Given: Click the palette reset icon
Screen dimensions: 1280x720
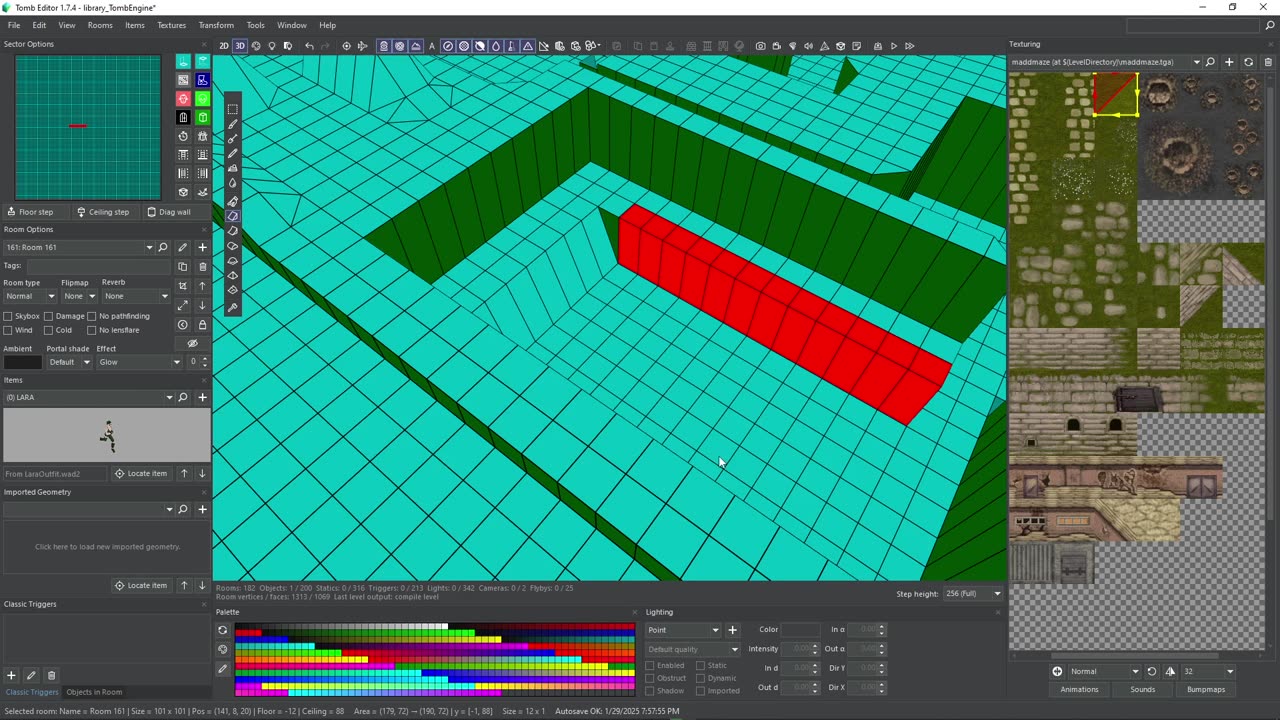Looking at the screenshot, I should coord(223,630).
